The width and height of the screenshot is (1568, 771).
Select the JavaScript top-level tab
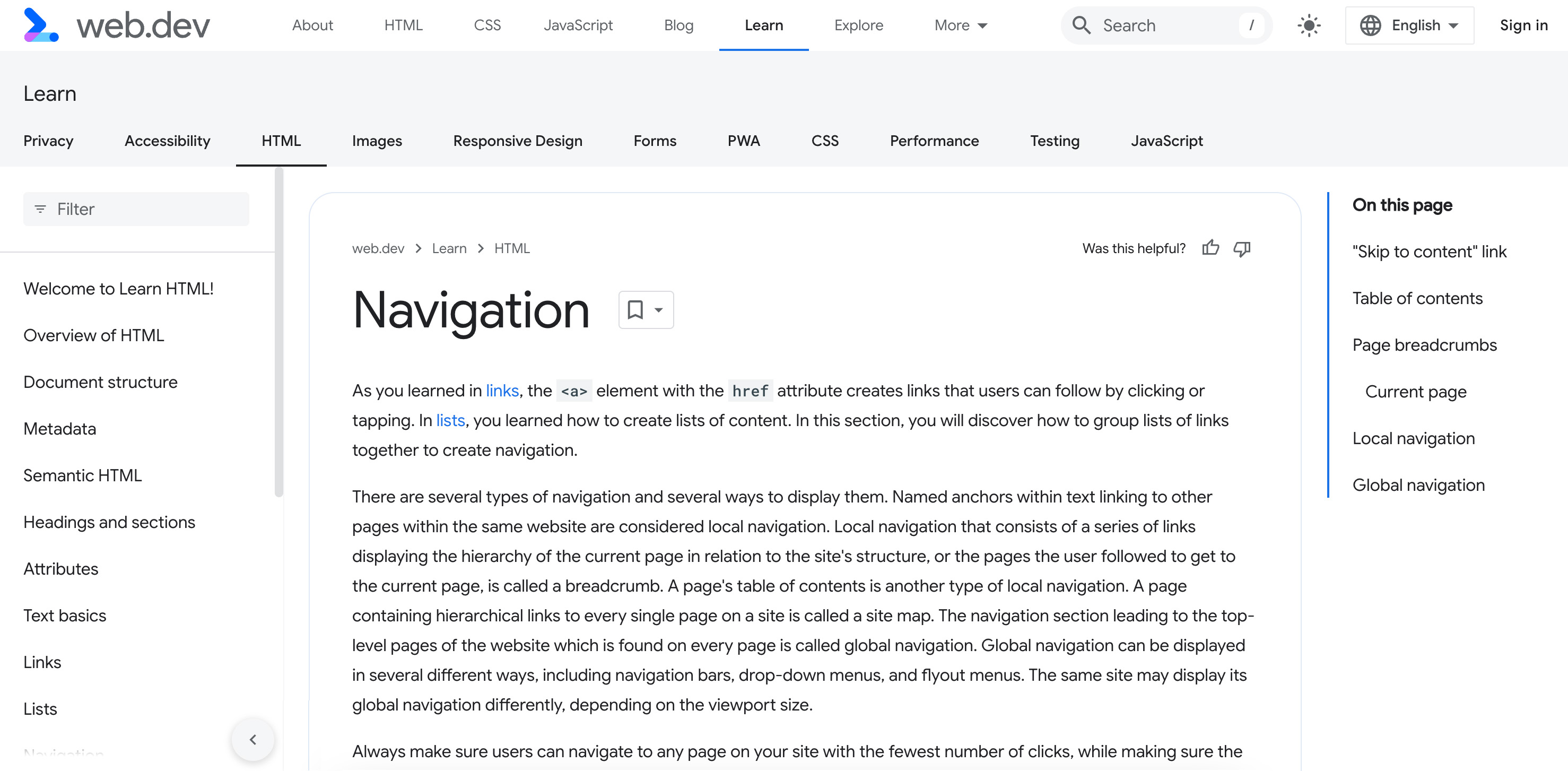pos(578,25)
